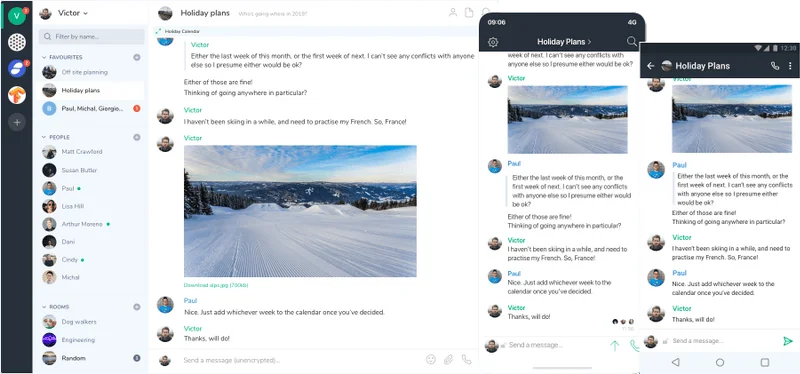Open the Victor user menu dropdown

coord(64,13)
